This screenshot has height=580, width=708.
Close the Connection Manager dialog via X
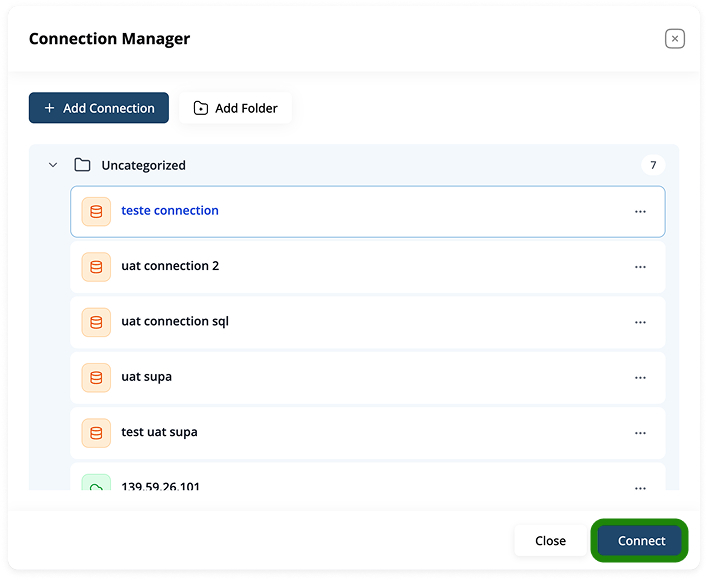click(675, 38)
